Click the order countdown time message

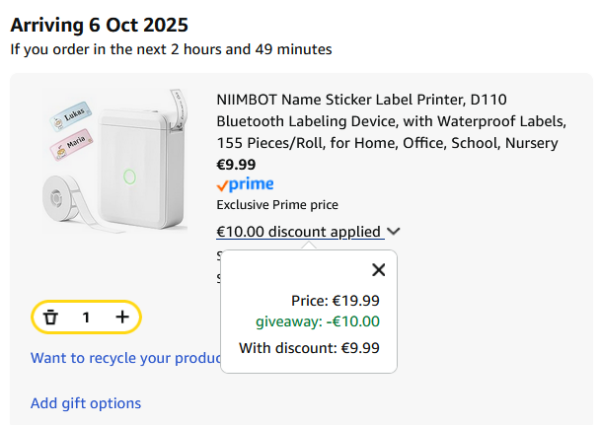click(171, 49)
